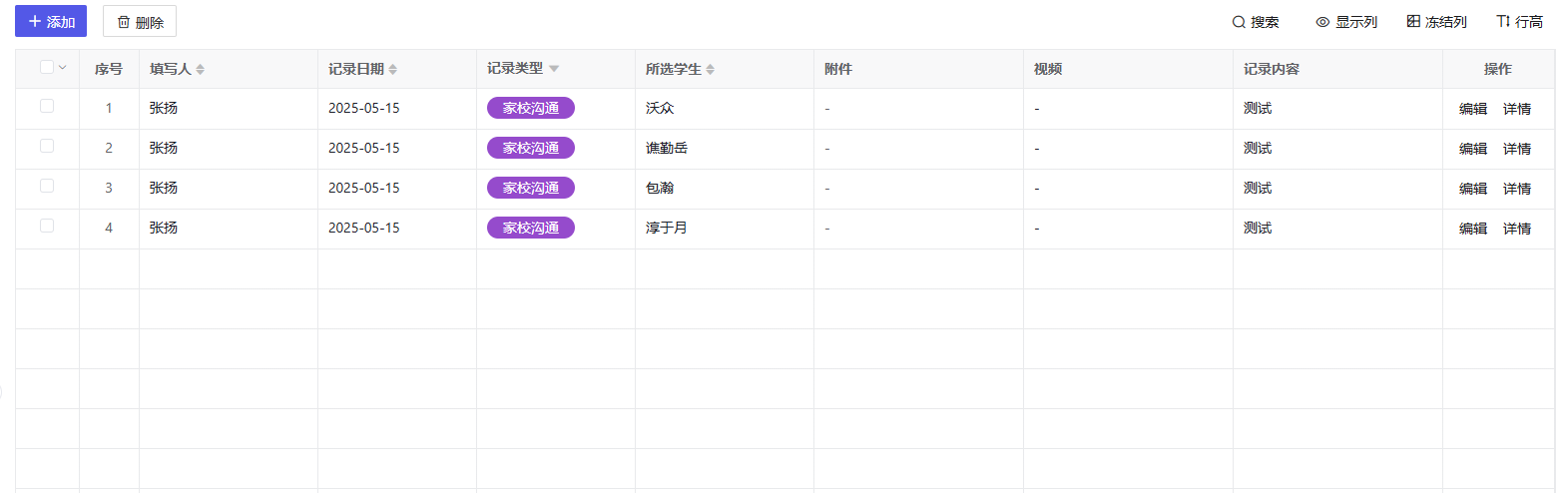The height and width of the screenshot is (493, 1568).
Task: Check the row 3 checkbox
Action: tap(47, 186)
